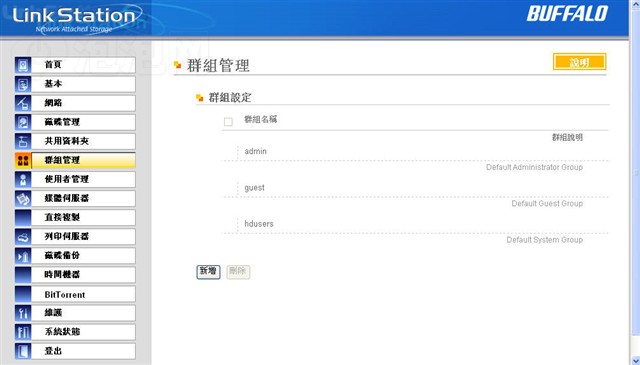Click the 登出 logout door icon
Screen dimensions: 640x365
pos(23,351)
